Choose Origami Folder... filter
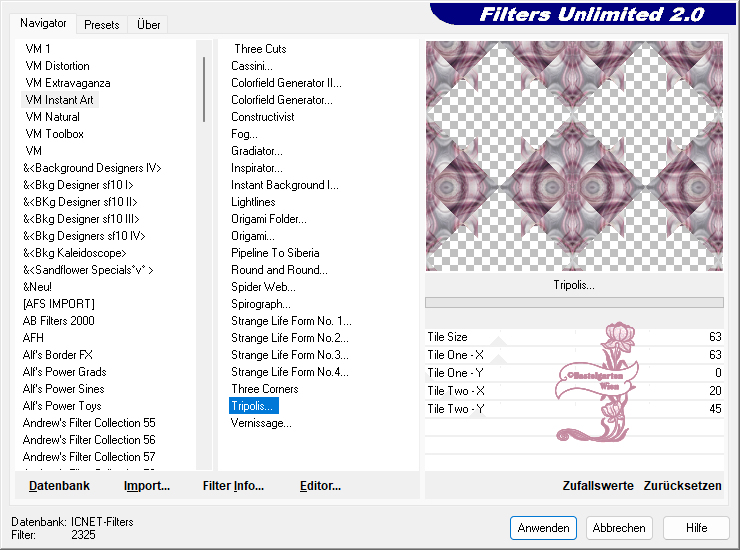This screenshot has width=740, height=550. (269, 219)
